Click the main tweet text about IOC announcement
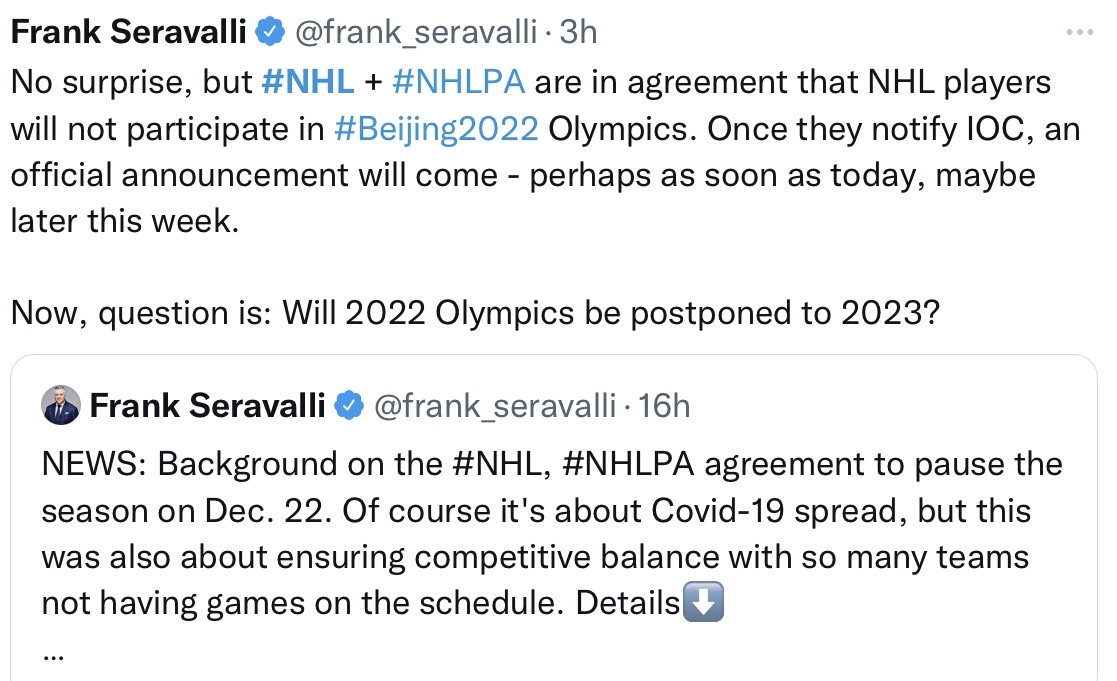The image size is (1117, 681). coord(546,152)
